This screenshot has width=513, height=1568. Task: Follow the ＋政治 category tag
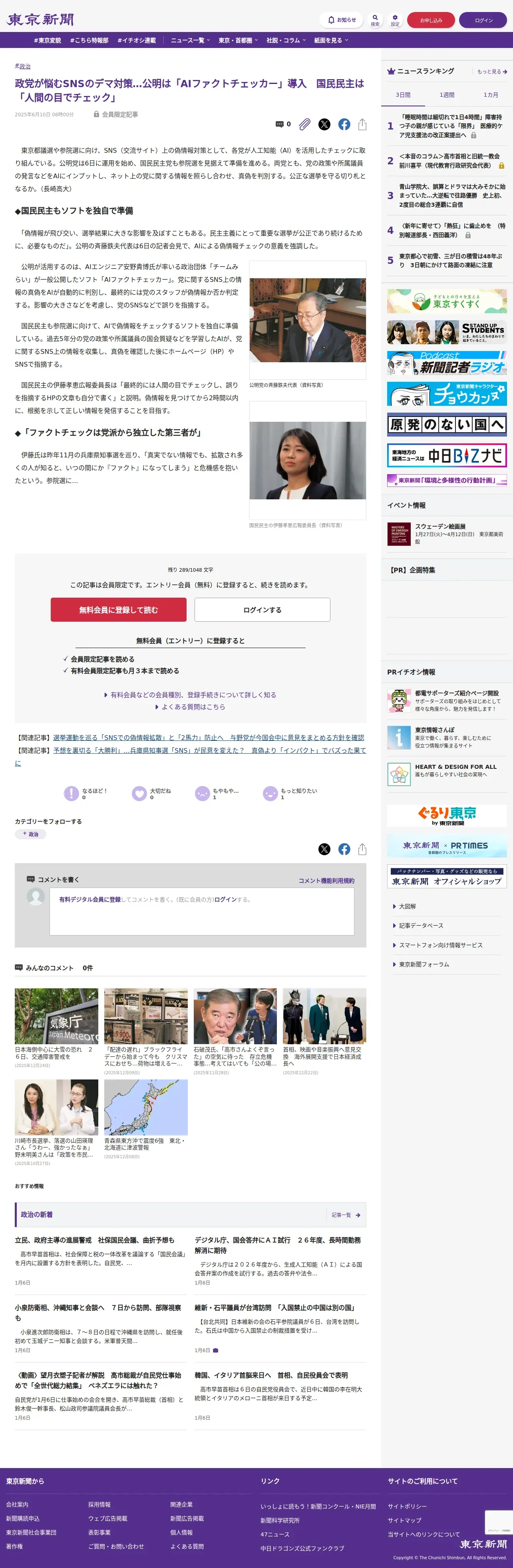30,834
